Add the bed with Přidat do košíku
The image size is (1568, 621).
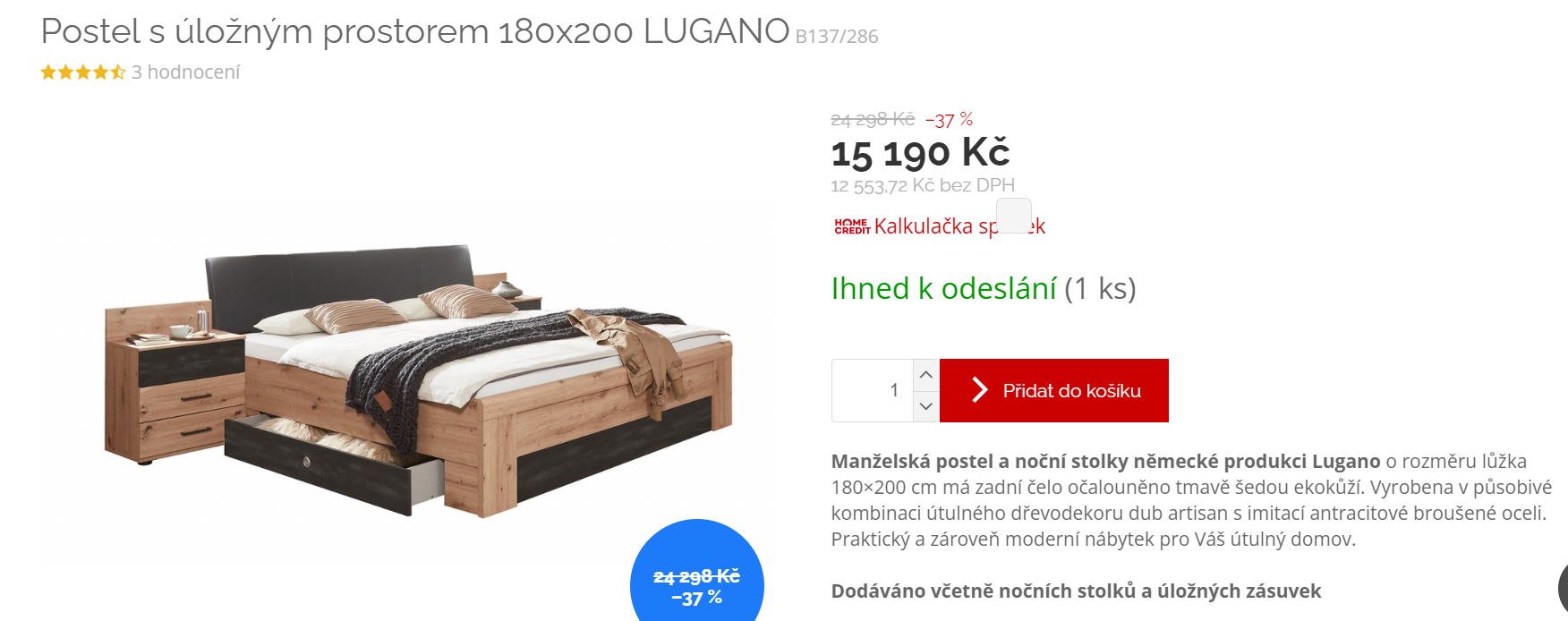click(x=1054, y=390)
